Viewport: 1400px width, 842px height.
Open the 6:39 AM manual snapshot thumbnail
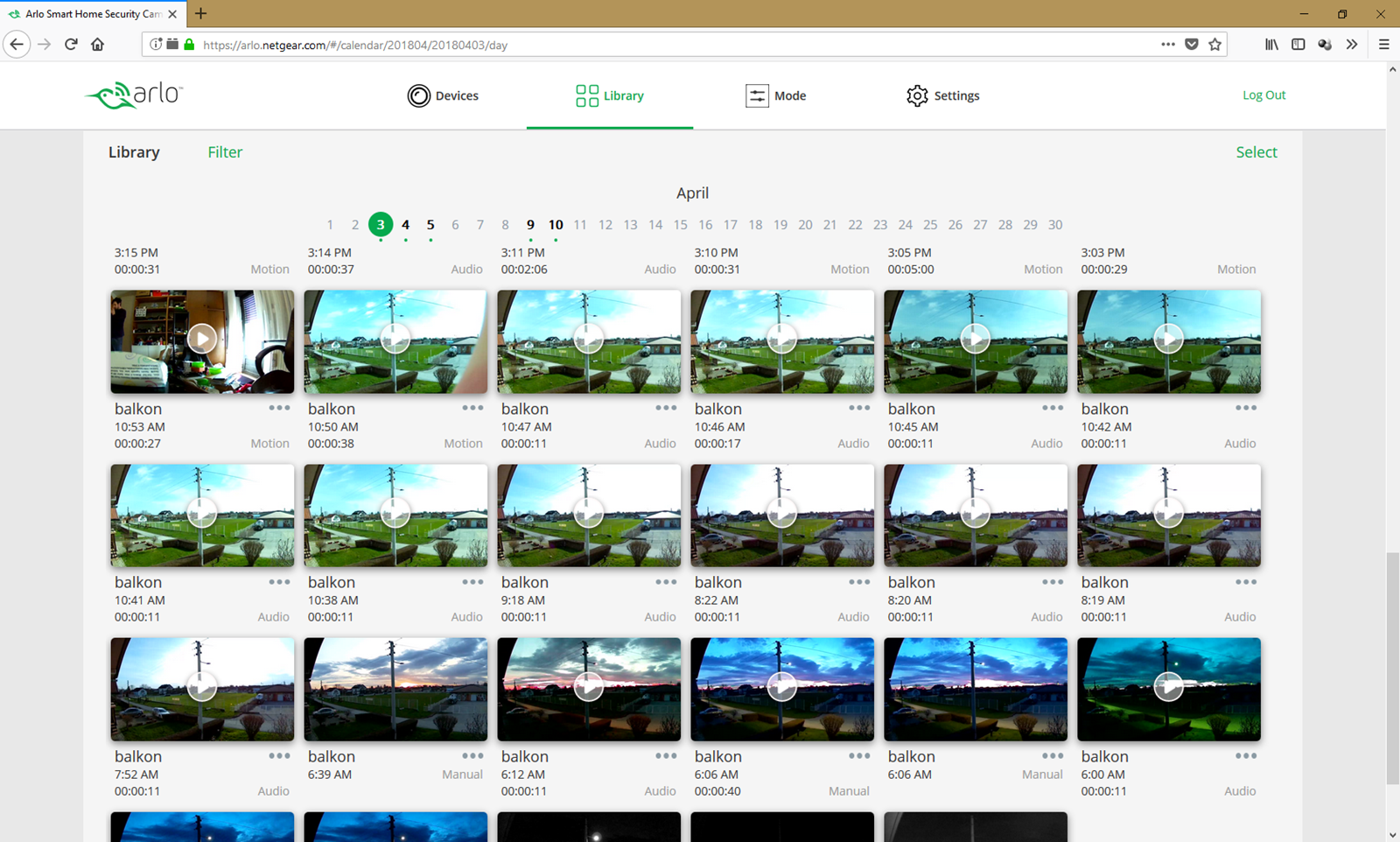395,689
